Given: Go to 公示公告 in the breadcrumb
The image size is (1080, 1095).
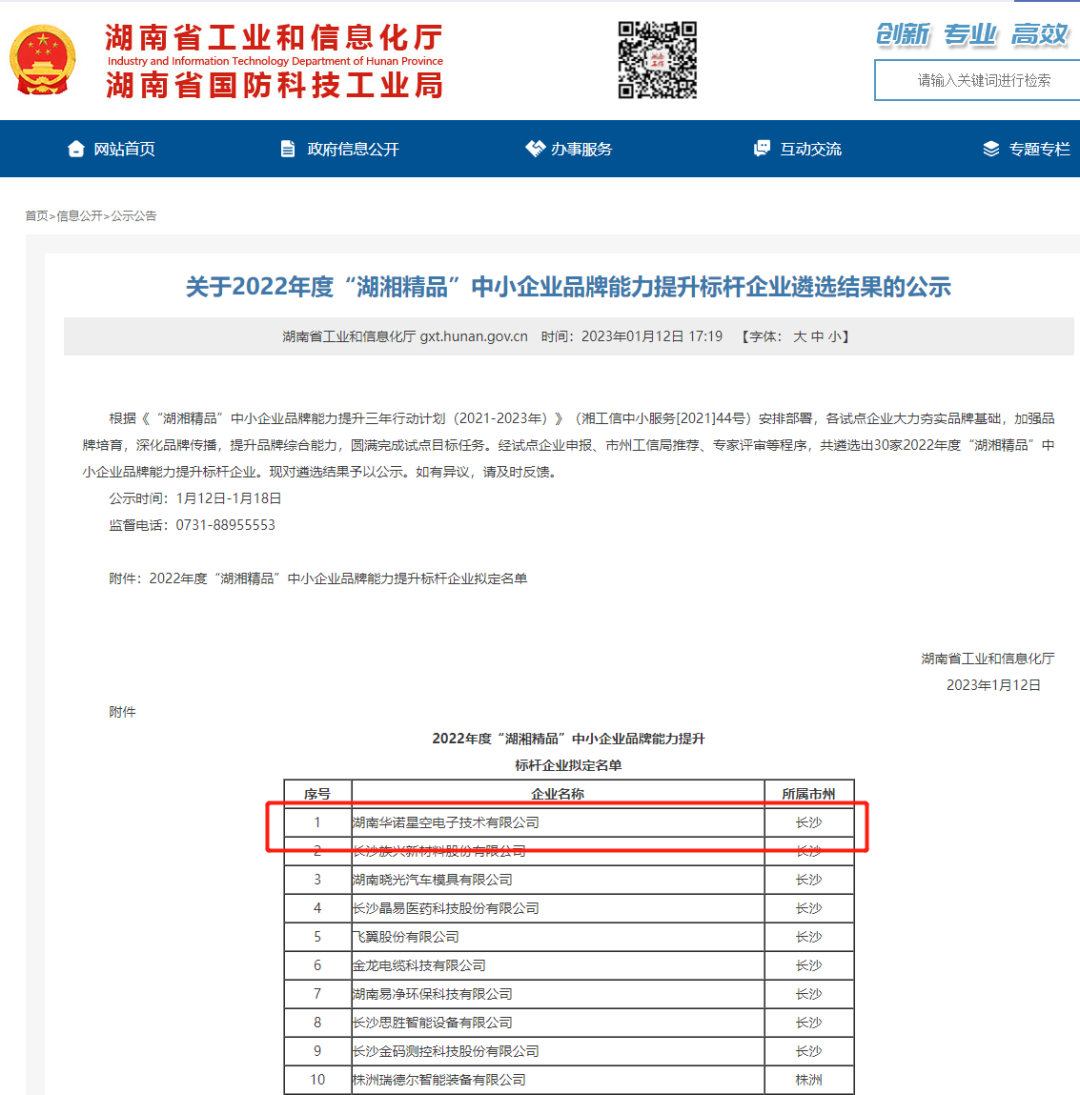Looking at the screenshot, I should point(133,216).
